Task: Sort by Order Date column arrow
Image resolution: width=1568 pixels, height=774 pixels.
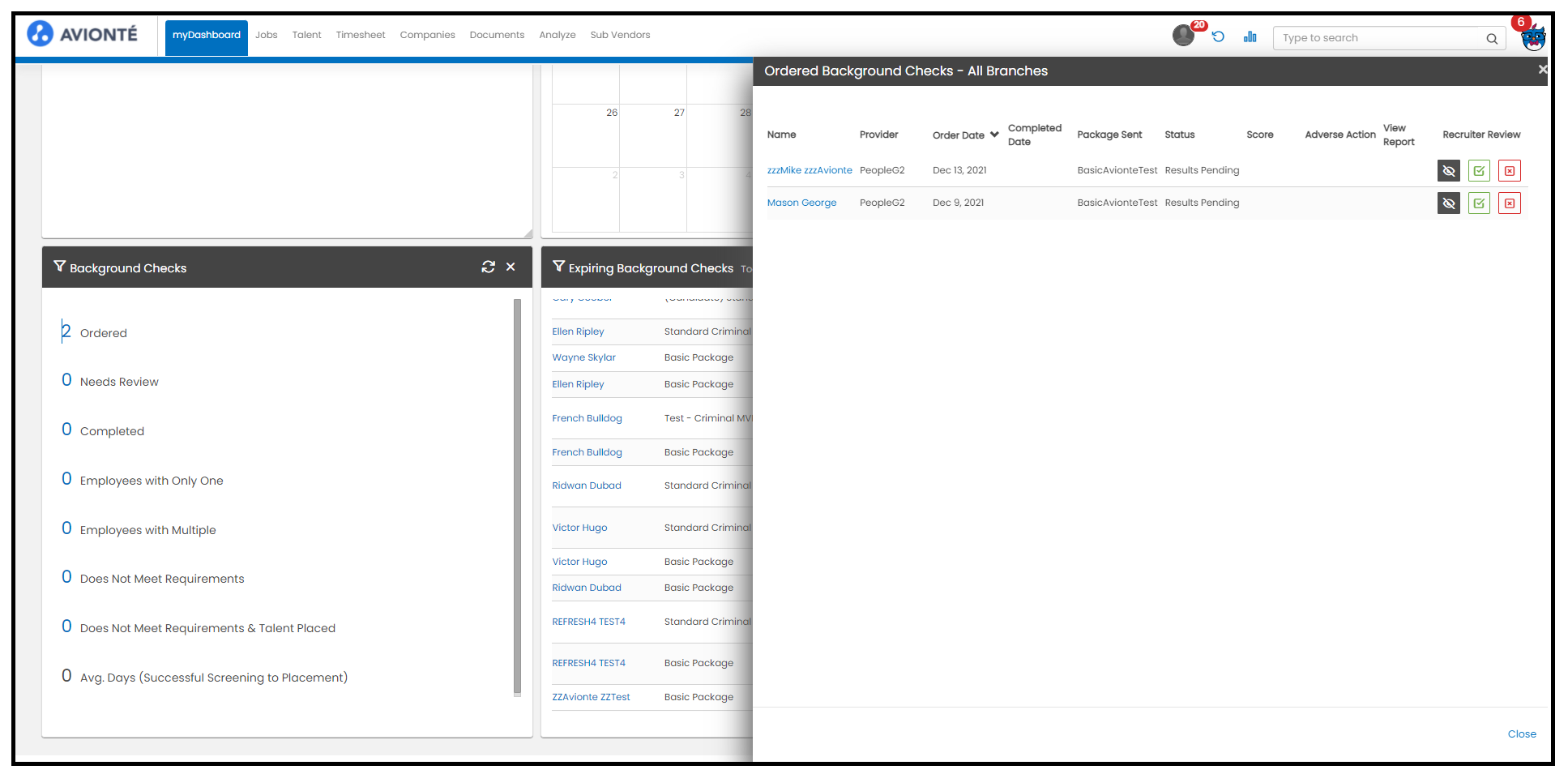Action: pos(994,135)
